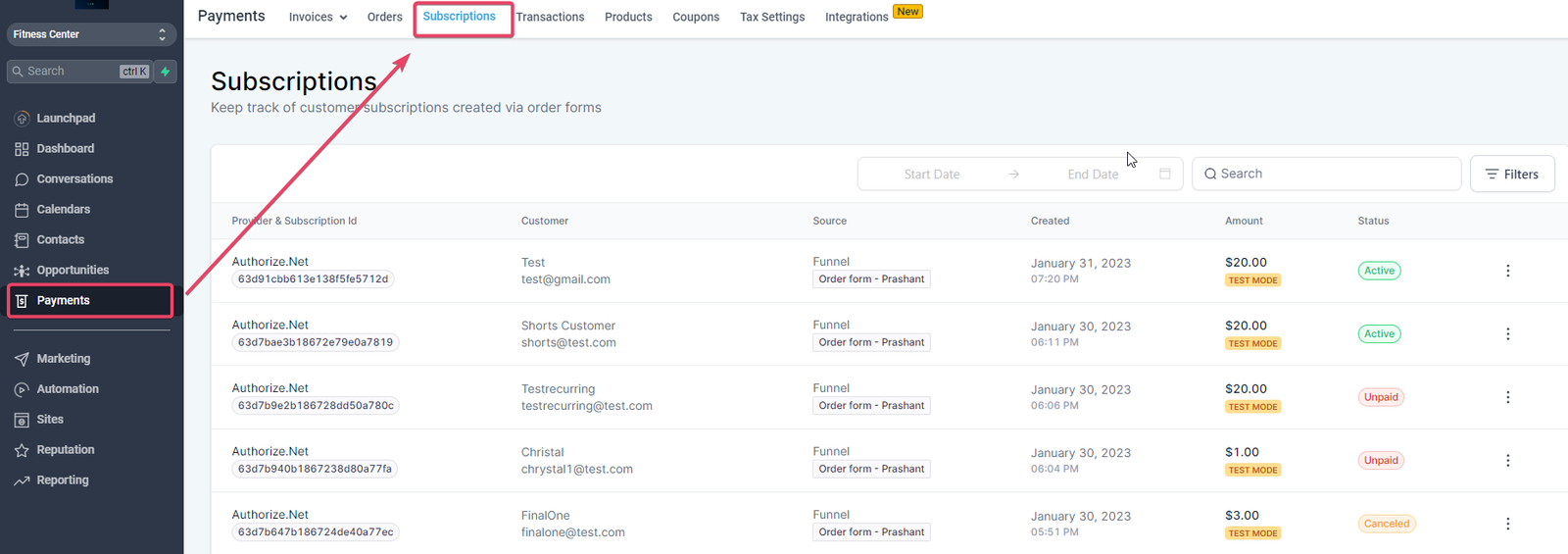Open the Reputation star icon

pos(22,450)
